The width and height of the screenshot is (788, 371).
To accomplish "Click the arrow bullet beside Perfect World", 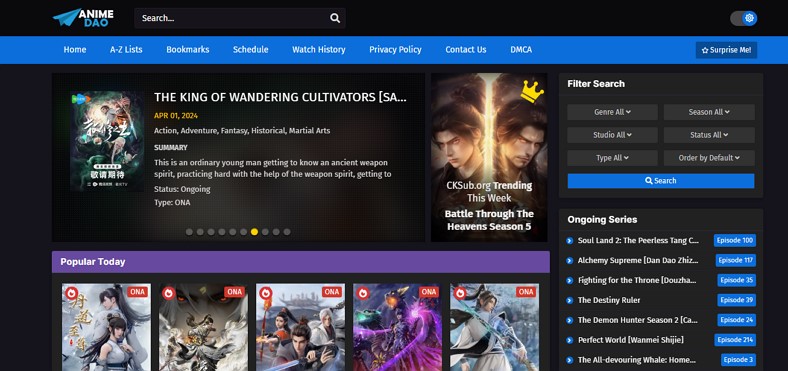I will click(x=569, y=340).
